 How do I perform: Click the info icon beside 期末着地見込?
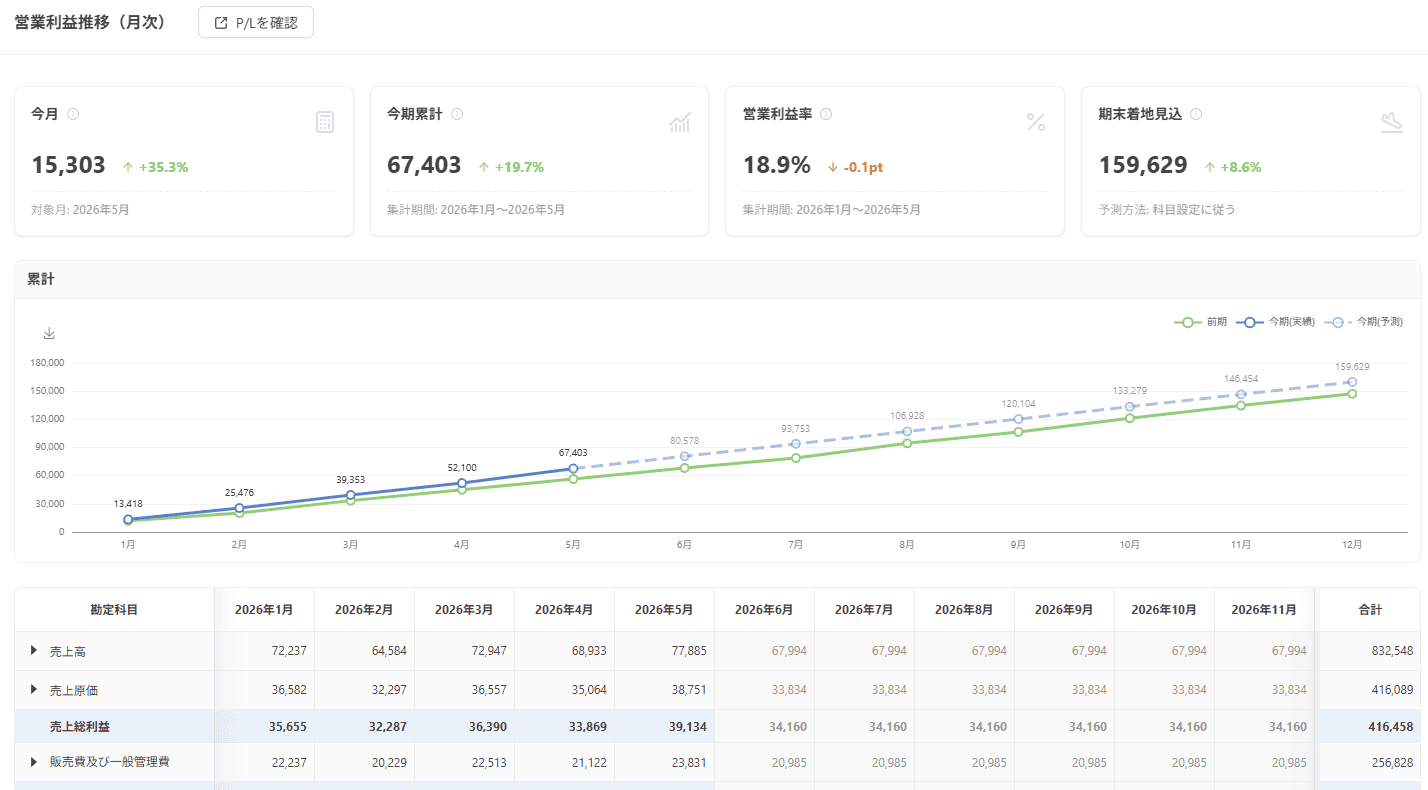point(1196,114)
